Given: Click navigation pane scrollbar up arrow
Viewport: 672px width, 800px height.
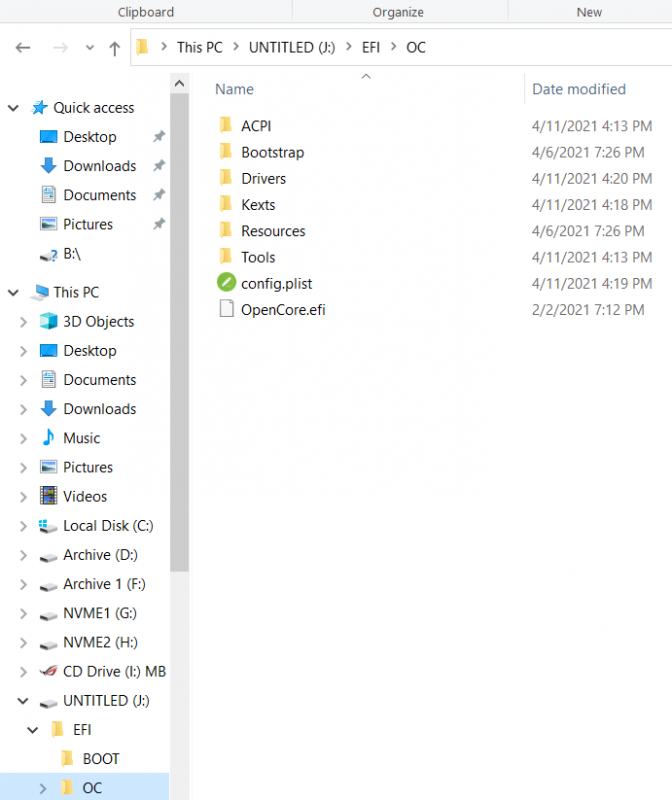Looking at the screenshot, I should pyautogui.click(x=179, y=83).
